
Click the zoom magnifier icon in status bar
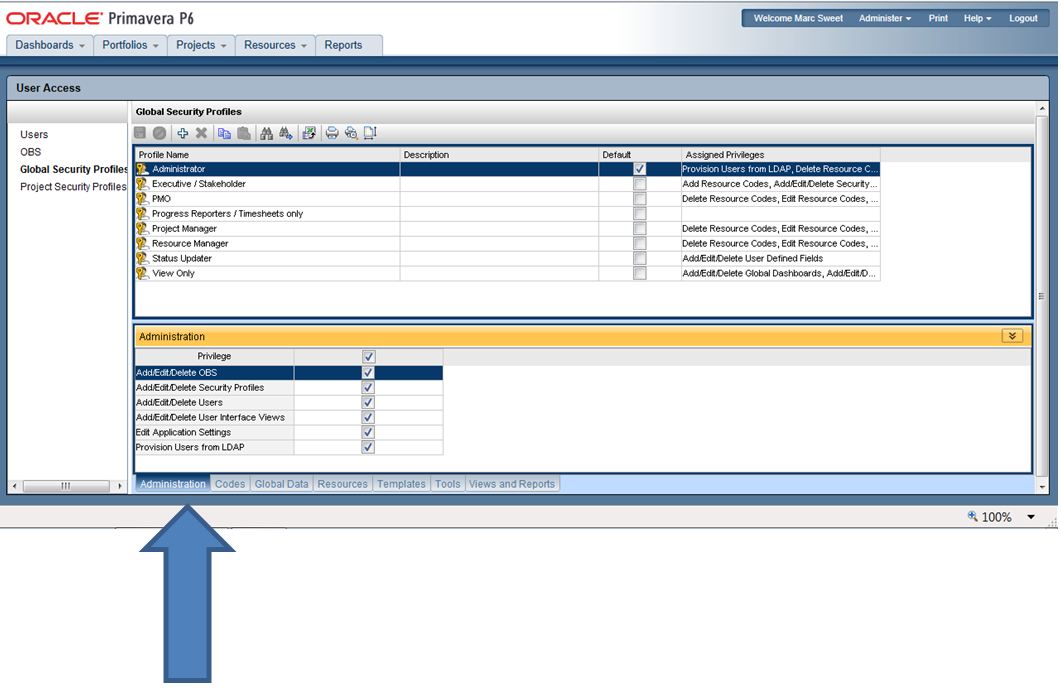[x=972, y=516]
